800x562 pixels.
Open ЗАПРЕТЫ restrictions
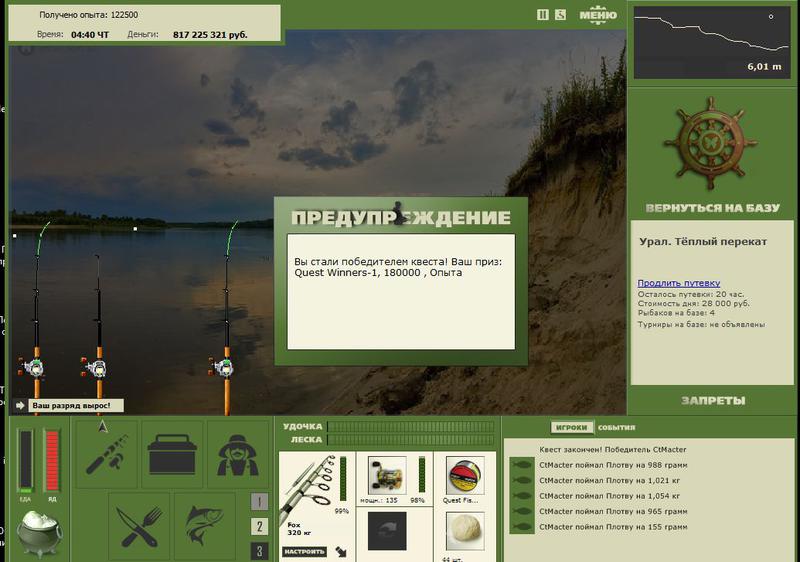pyautogui.click(x=713, y=401)
